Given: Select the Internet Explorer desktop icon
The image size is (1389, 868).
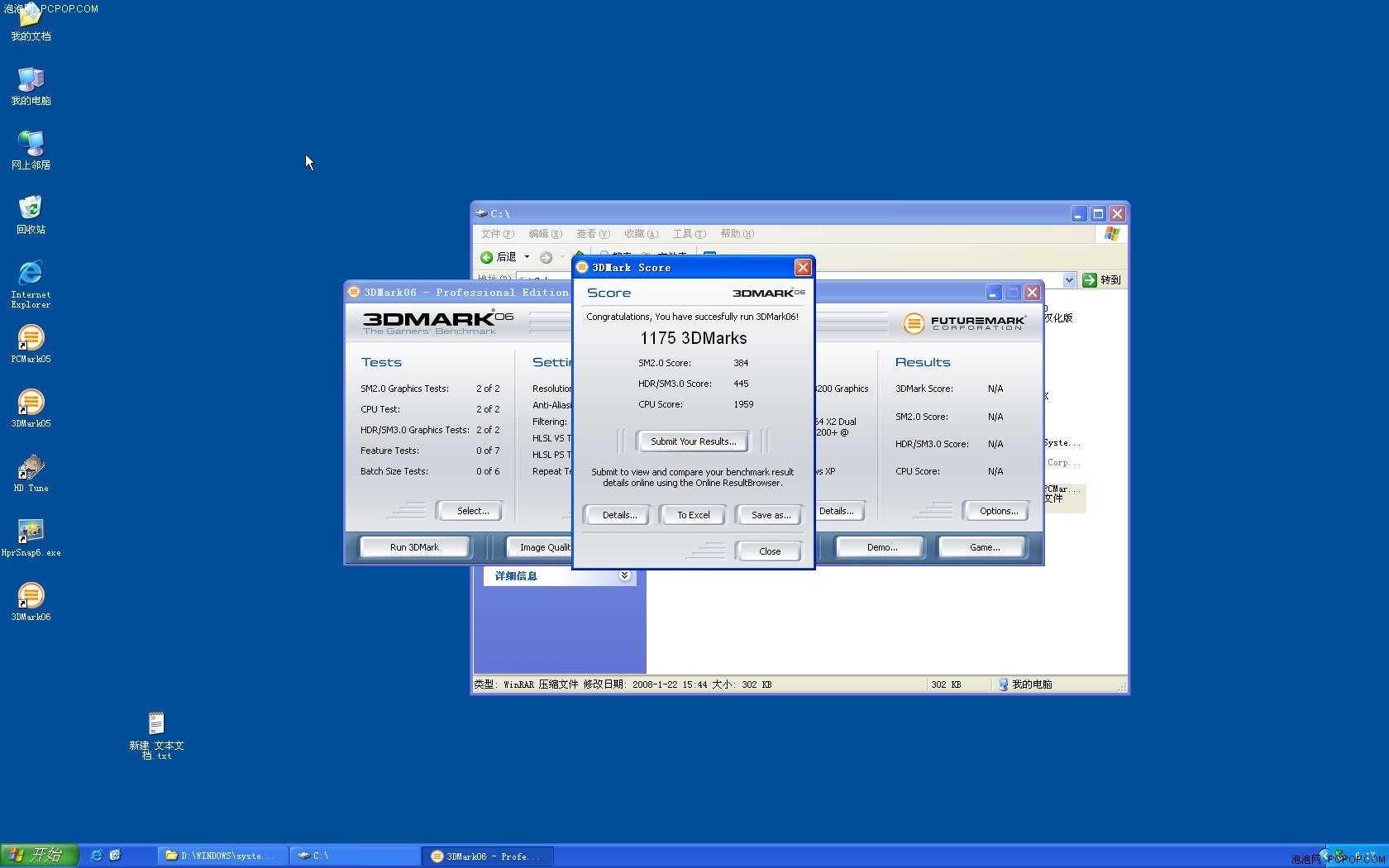Looking at the screenshot, I should coord(31,273).
